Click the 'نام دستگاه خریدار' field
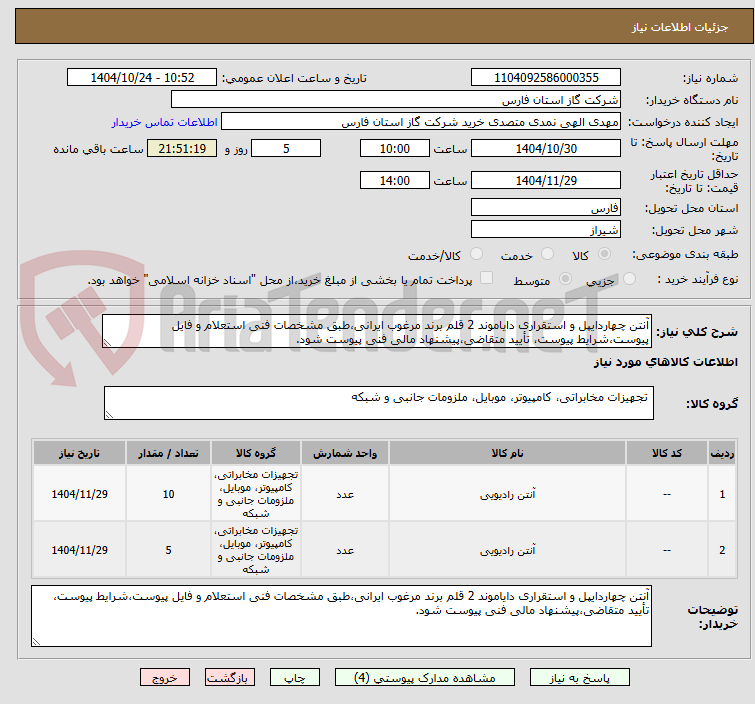Image resolution: width=755 pixels, height=704 pixels. (395, 100)
